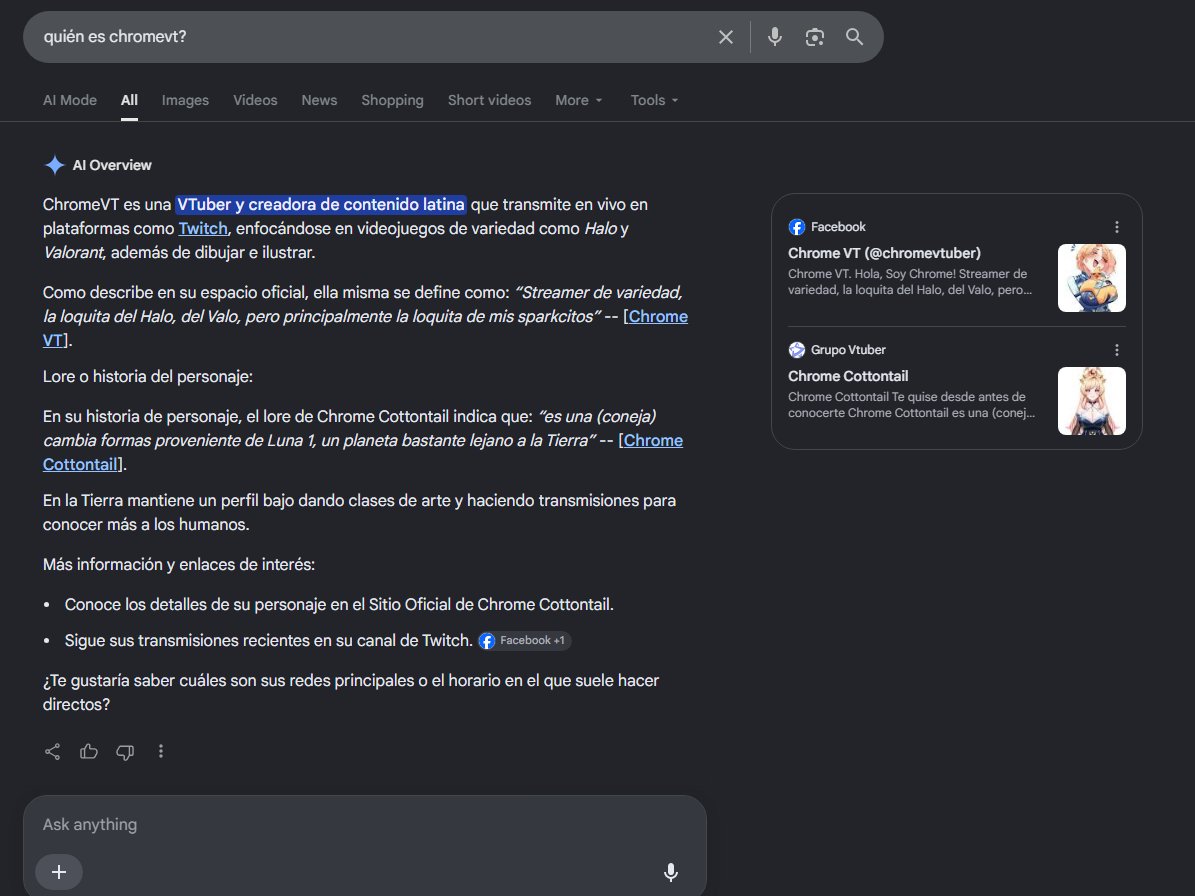Open the Chrome VT (@chromevtuber) result

884,253
